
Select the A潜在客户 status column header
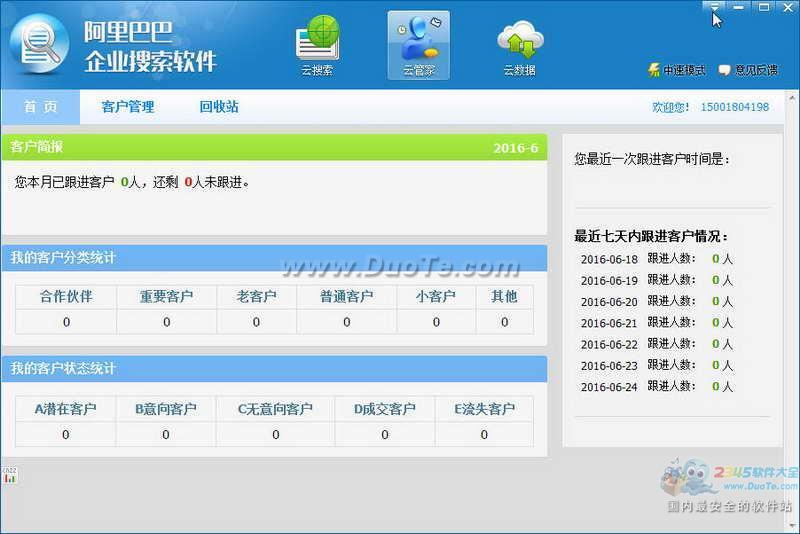click(66, 409)
